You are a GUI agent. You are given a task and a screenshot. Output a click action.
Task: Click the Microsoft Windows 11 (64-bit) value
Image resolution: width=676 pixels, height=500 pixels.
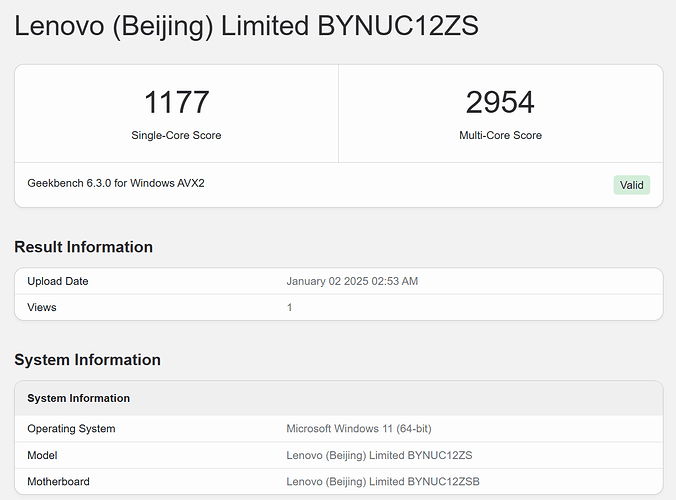tap(359, 429)
